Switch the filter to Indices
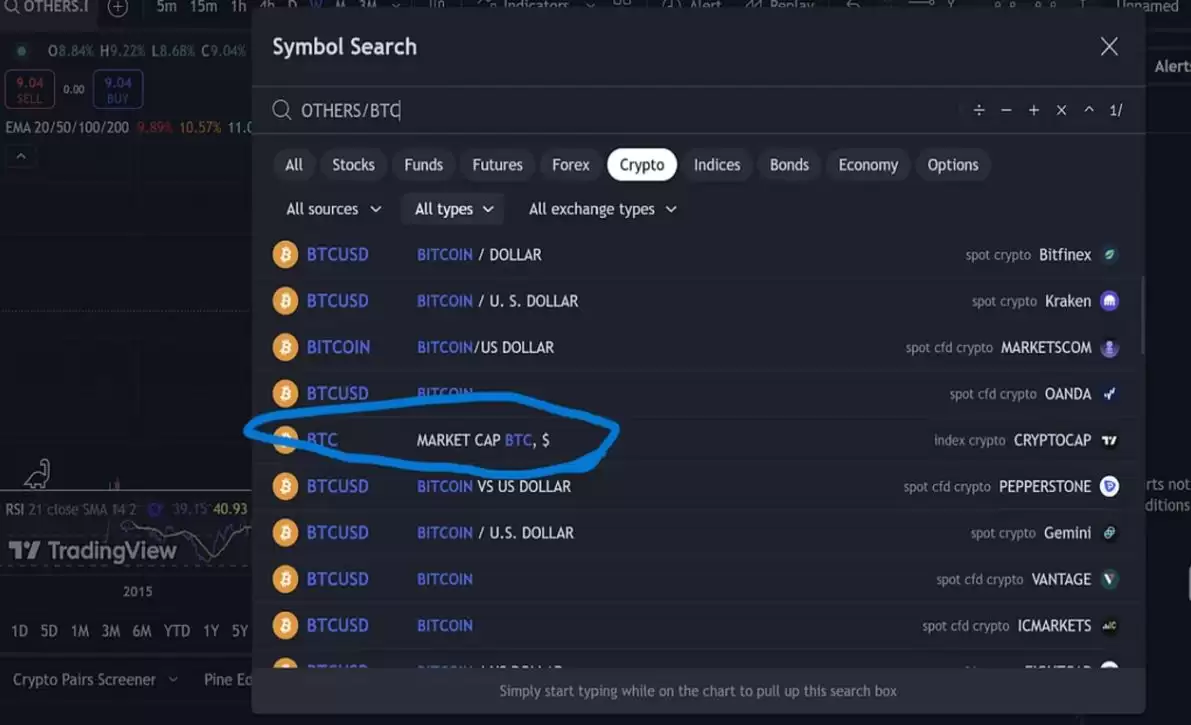1191x725 pixels. 717,164
